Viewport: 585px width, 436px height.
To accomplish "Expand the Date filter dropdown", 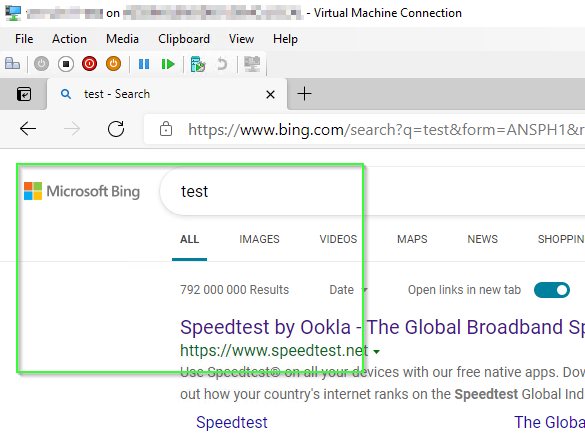I will pyautogui.click(x=348, y=290).
